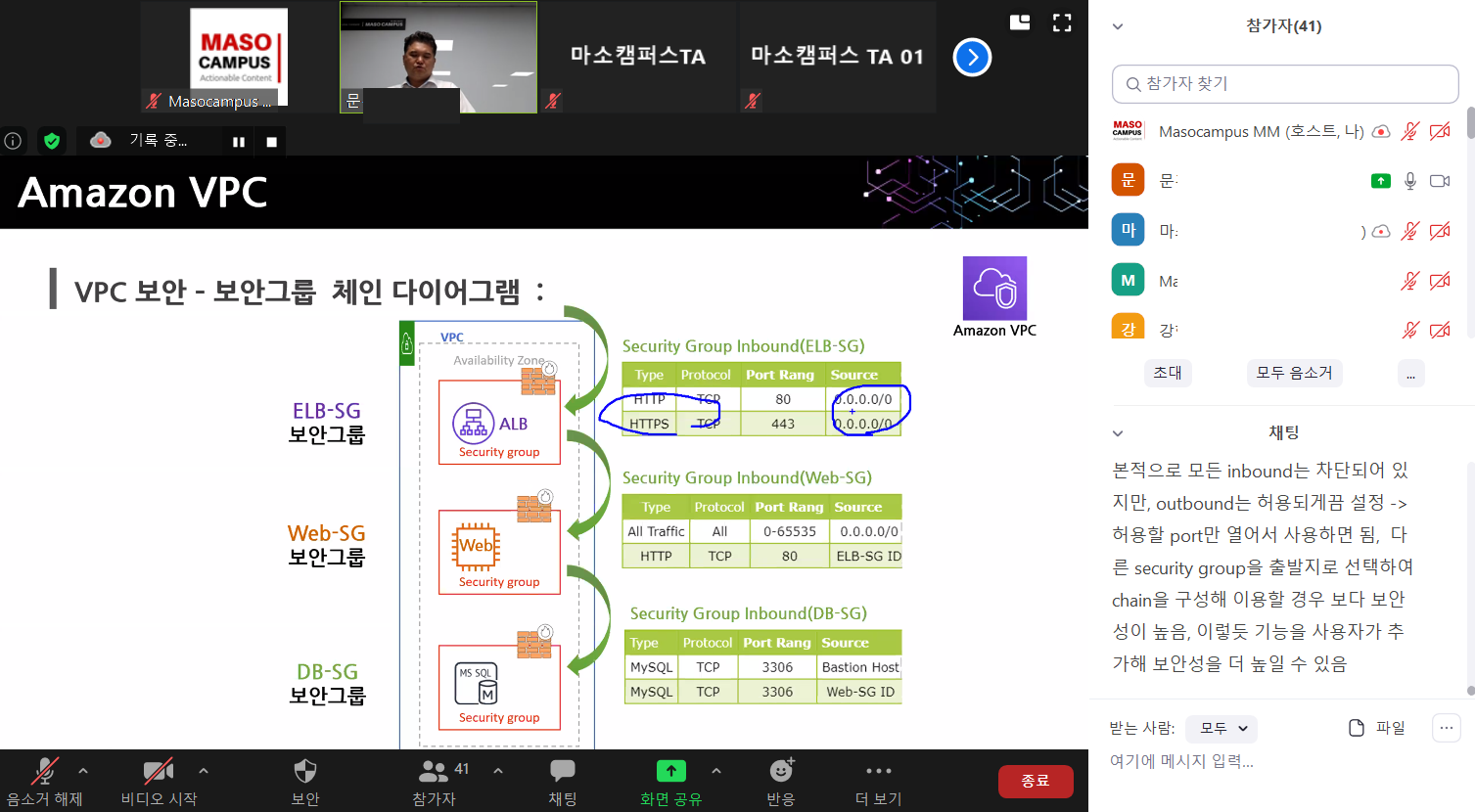Collapse the 참가자 panel chevron

point(1118,26)
